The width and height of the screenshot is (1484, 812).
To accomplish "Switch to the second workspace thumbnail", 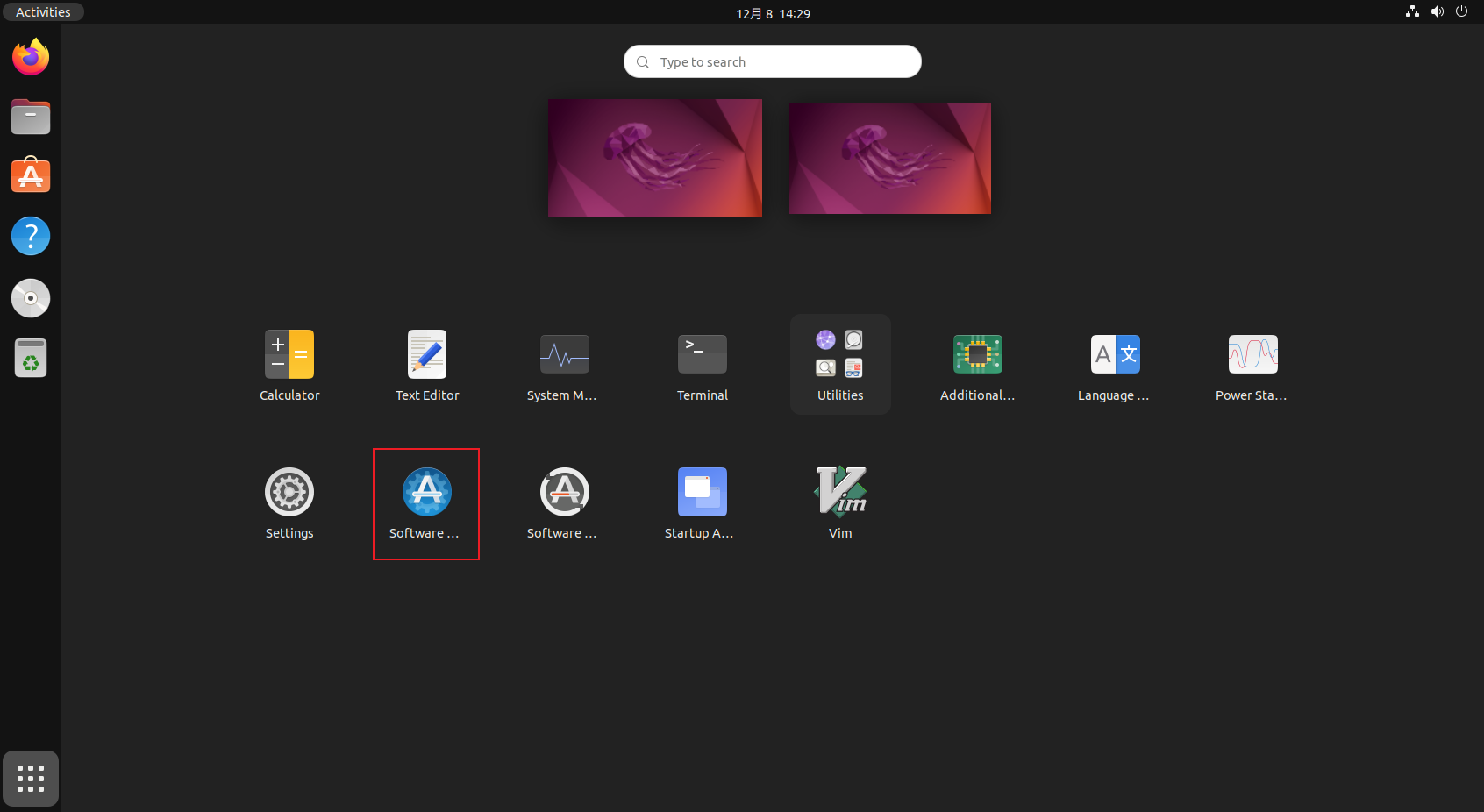I will [x=890, y=158].
